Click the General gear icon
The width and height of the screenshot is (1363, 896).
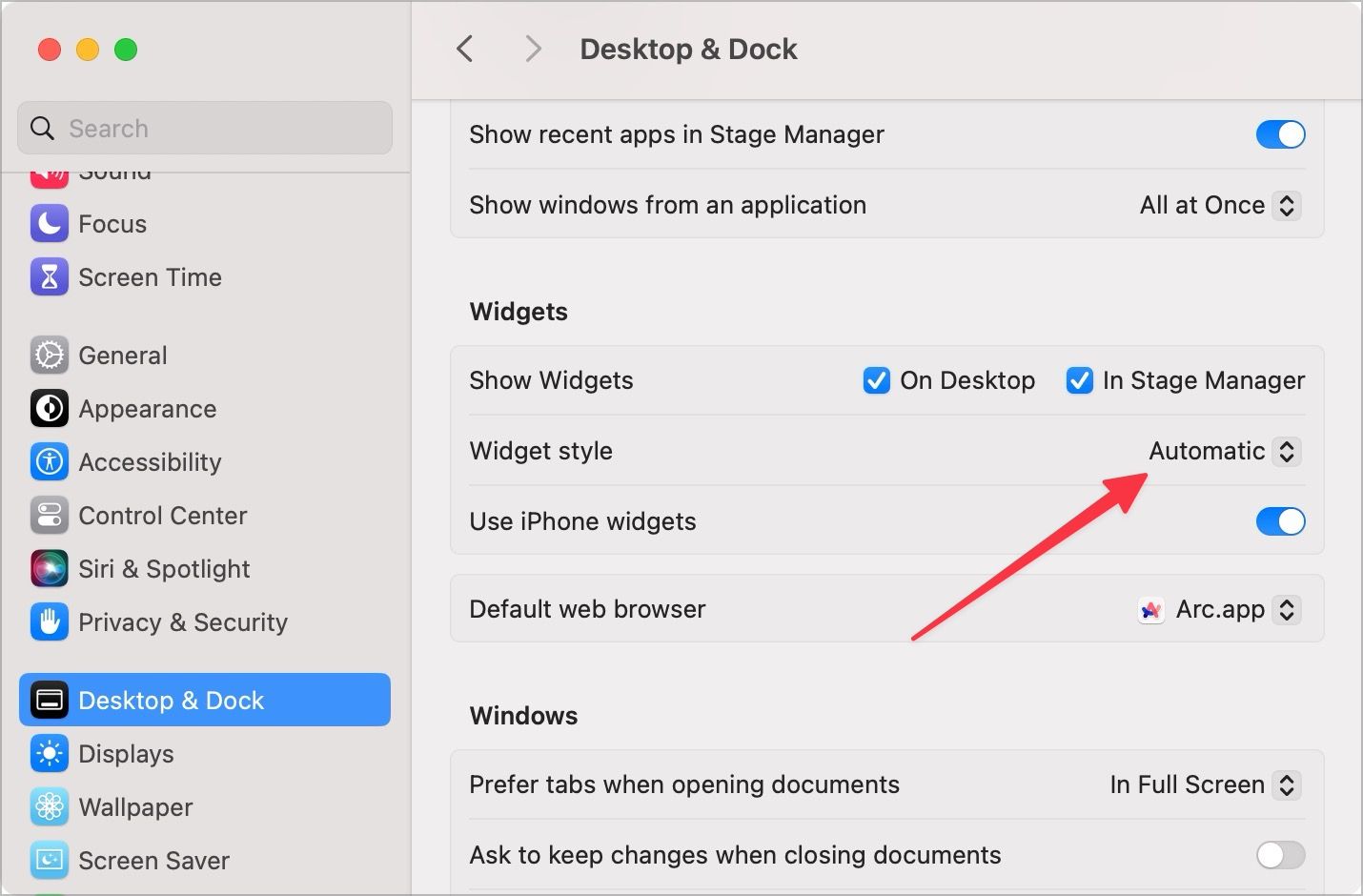[50, 356]
